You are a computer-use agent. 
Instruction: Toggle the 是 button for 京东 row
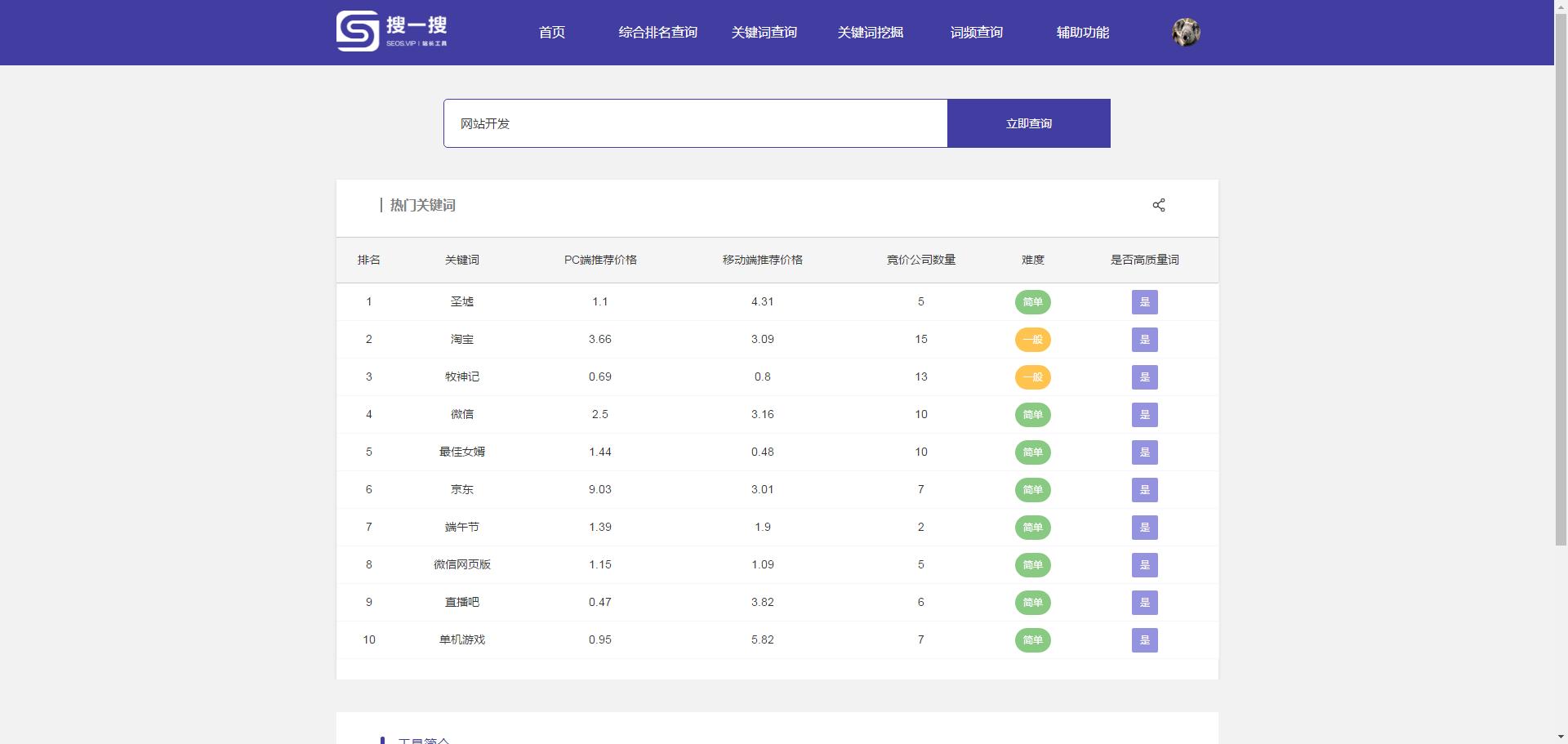click(x=1145, y=490)
